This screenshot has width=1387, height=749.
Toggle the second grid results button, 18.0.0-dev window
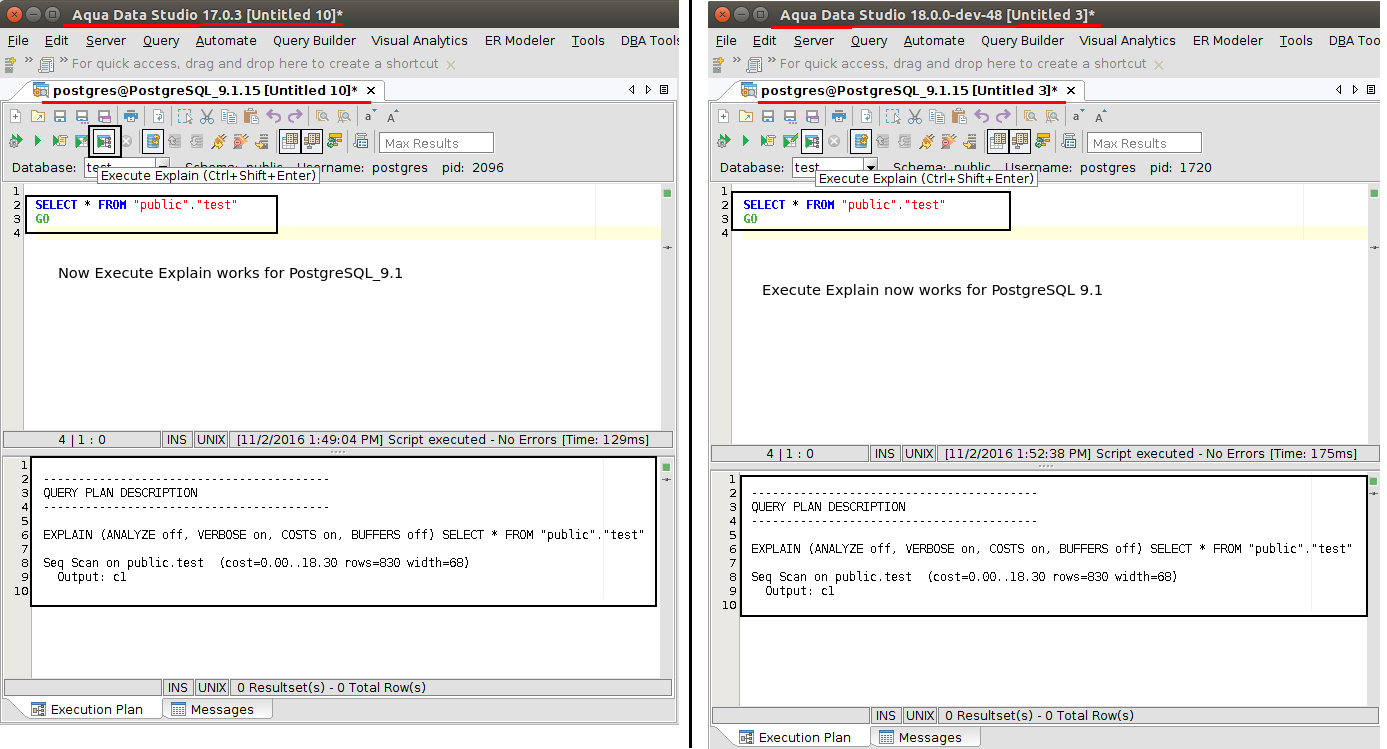1020,142
